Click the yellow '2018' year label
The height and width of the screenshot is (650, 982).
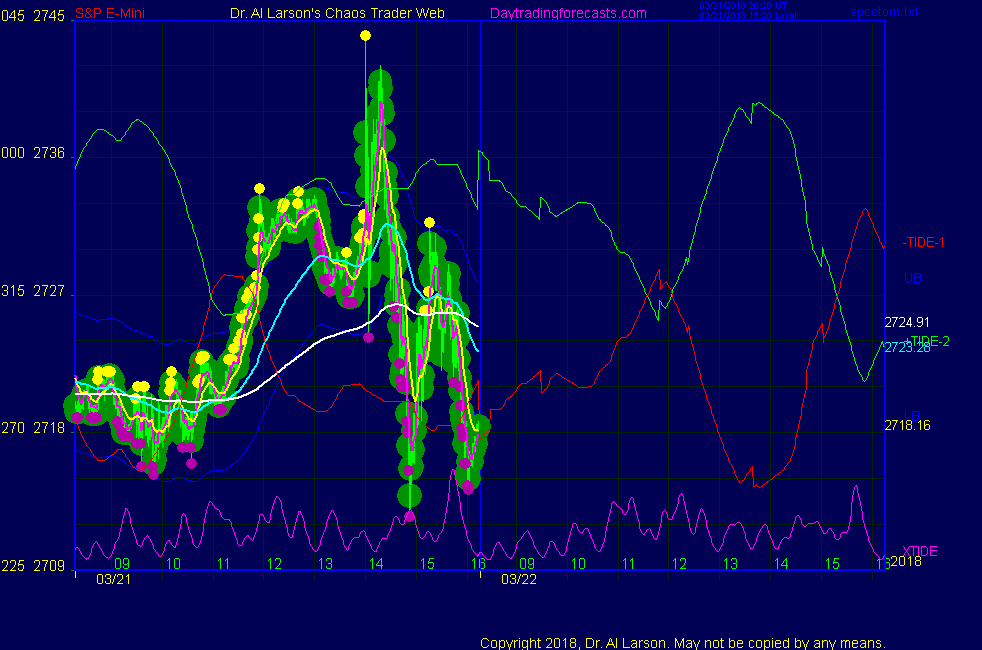[906, 561]
